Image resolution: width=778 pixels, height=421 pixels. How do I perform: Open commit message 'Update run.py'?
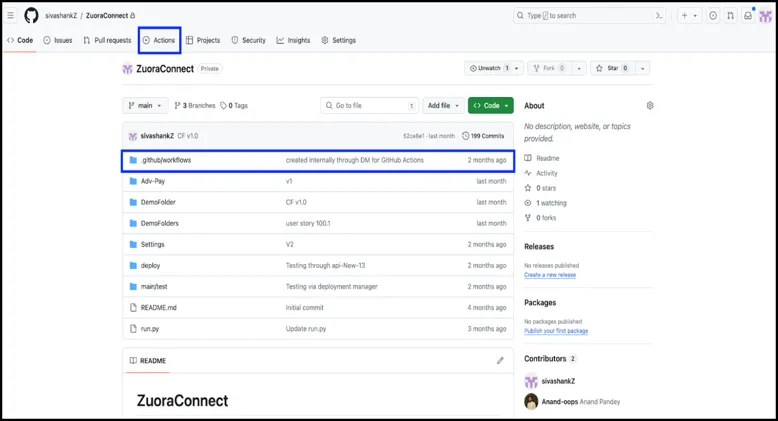pyautogui.click(x=306, y=329)
